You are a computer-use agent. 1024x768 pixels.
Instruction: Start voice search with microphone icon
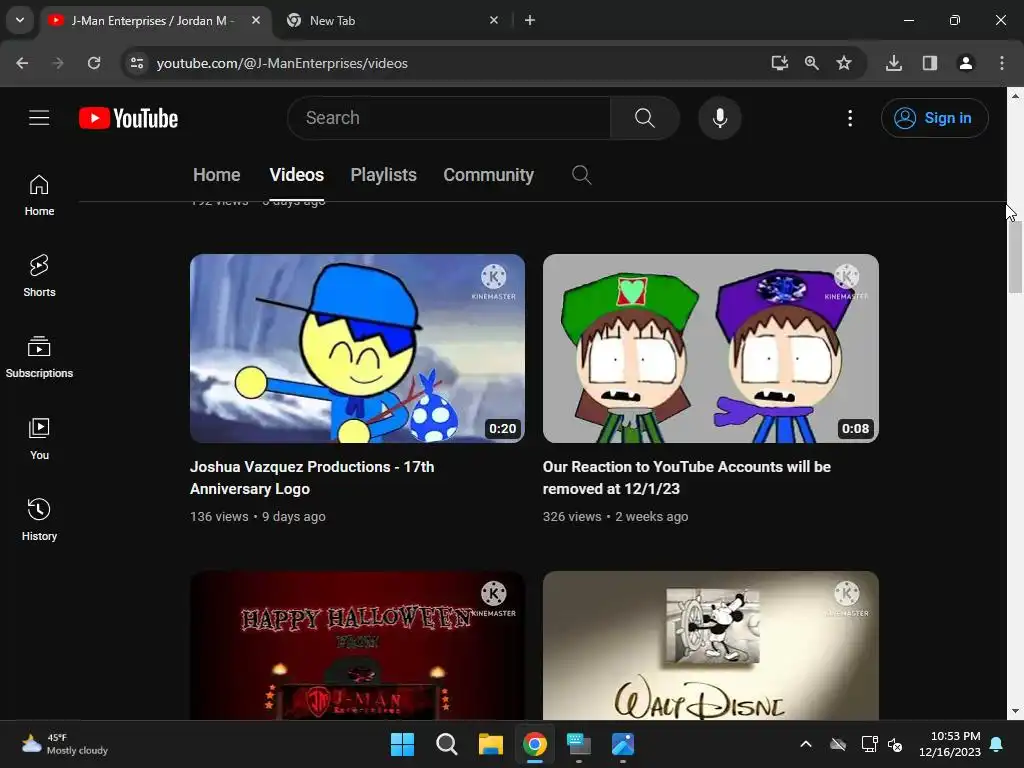pyautogui.click(x=720, y=118)
